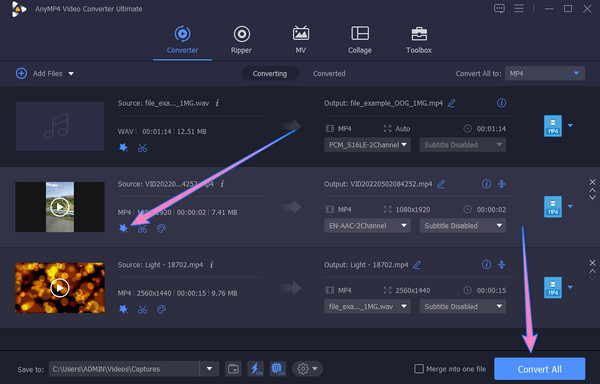This screenshot has height=384, width=600.
Task: Open EN-AAC-2Channel audio track dropdown
Action: 367,226
